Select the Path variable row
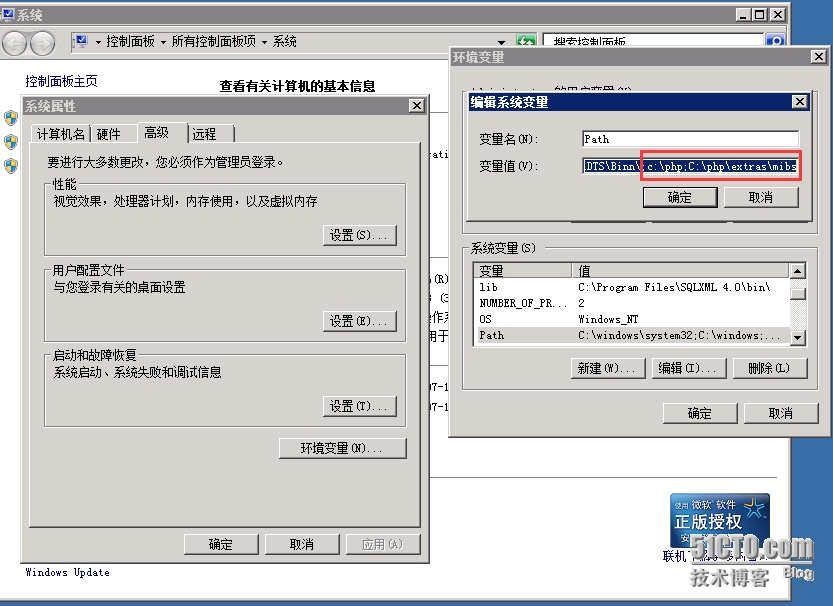 pos(632,335)
